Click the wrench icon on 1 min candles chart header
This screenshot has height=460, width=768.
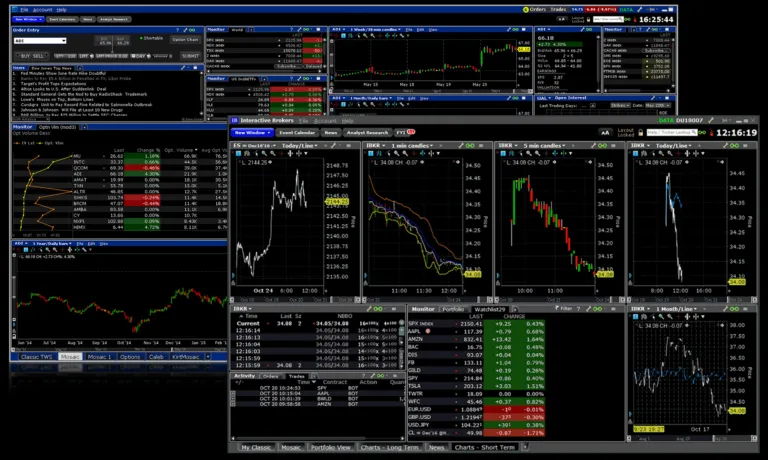coord(460,145)
